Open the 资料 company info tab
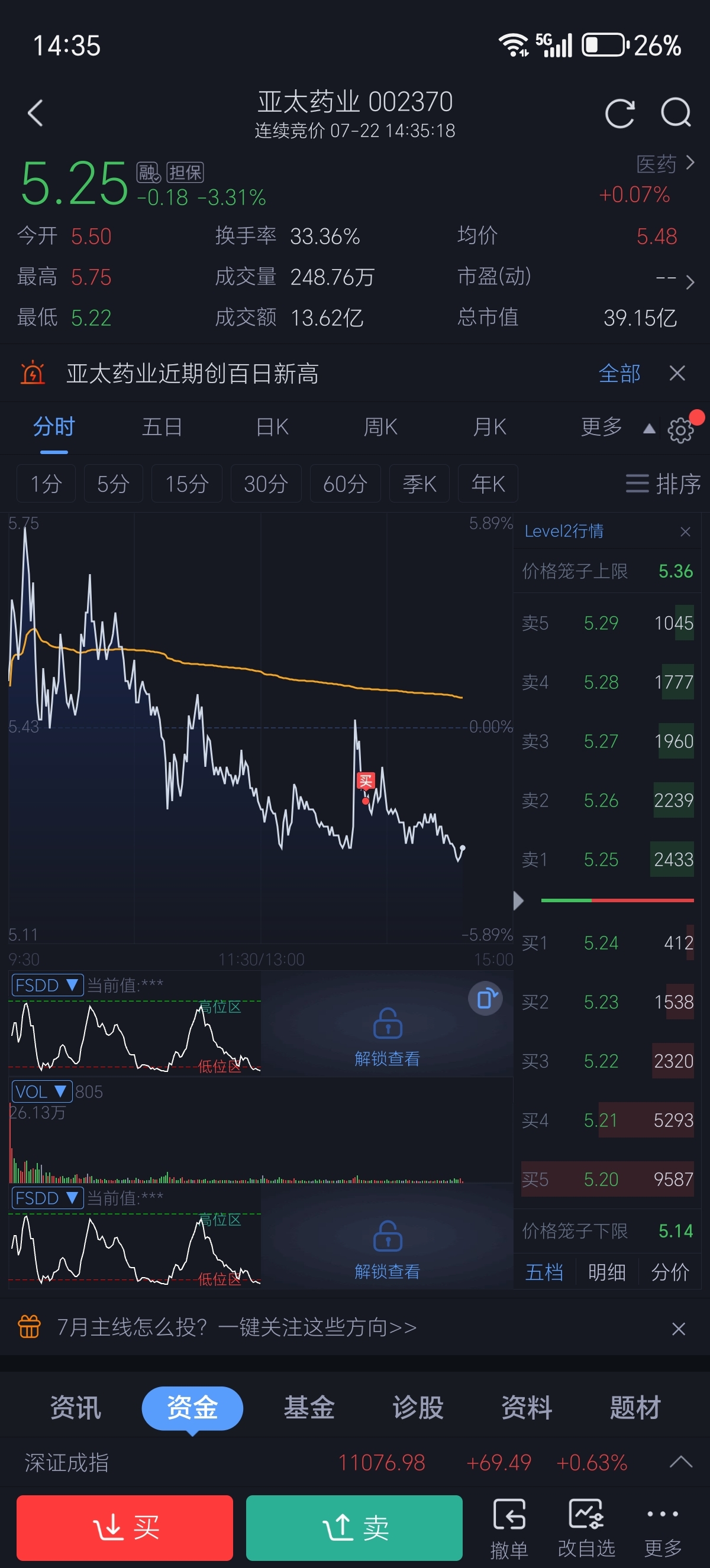Image resolution: width=710 pixels, height=1568 pixels. click(x=527, y=1407)
